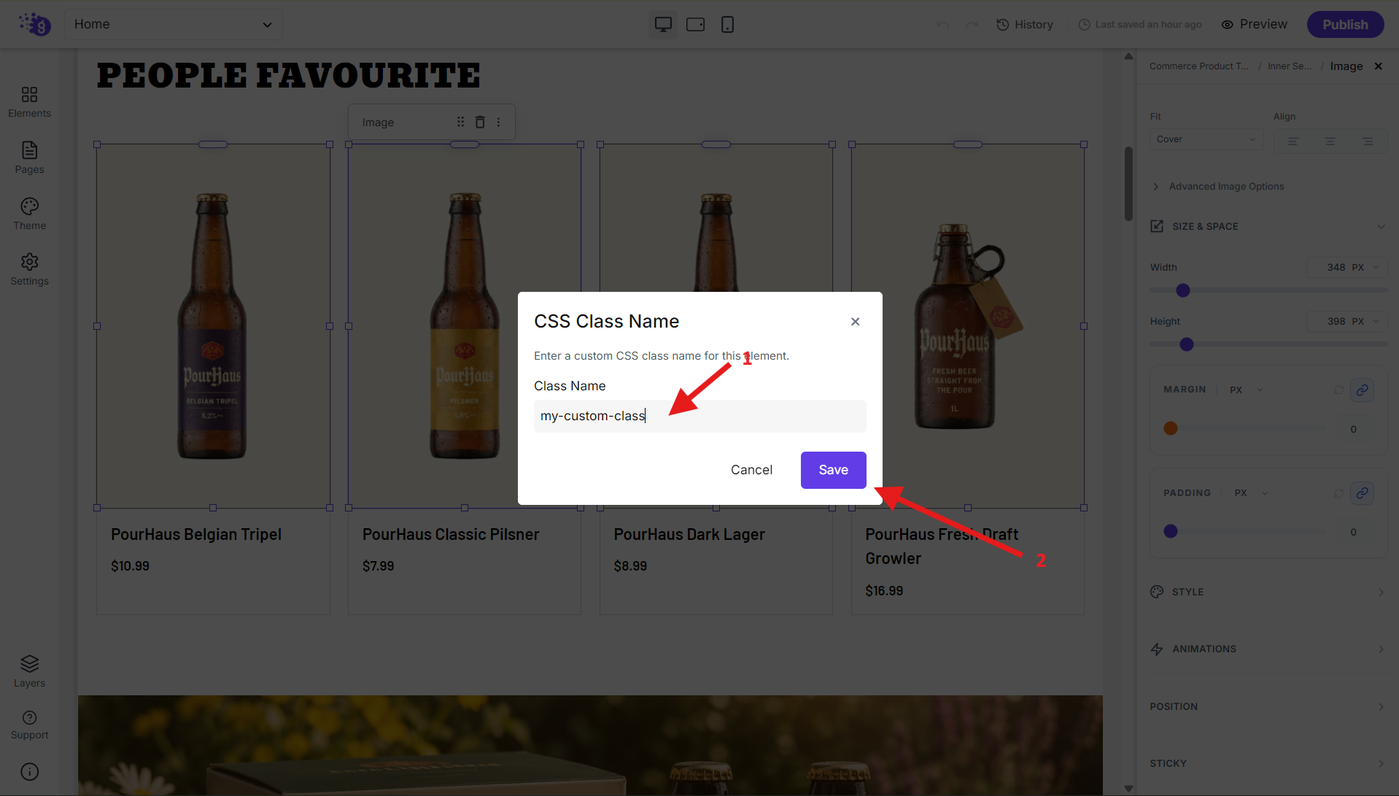Toggle linked margin values
The image size is (1399, 796).
pos(1361,389)
